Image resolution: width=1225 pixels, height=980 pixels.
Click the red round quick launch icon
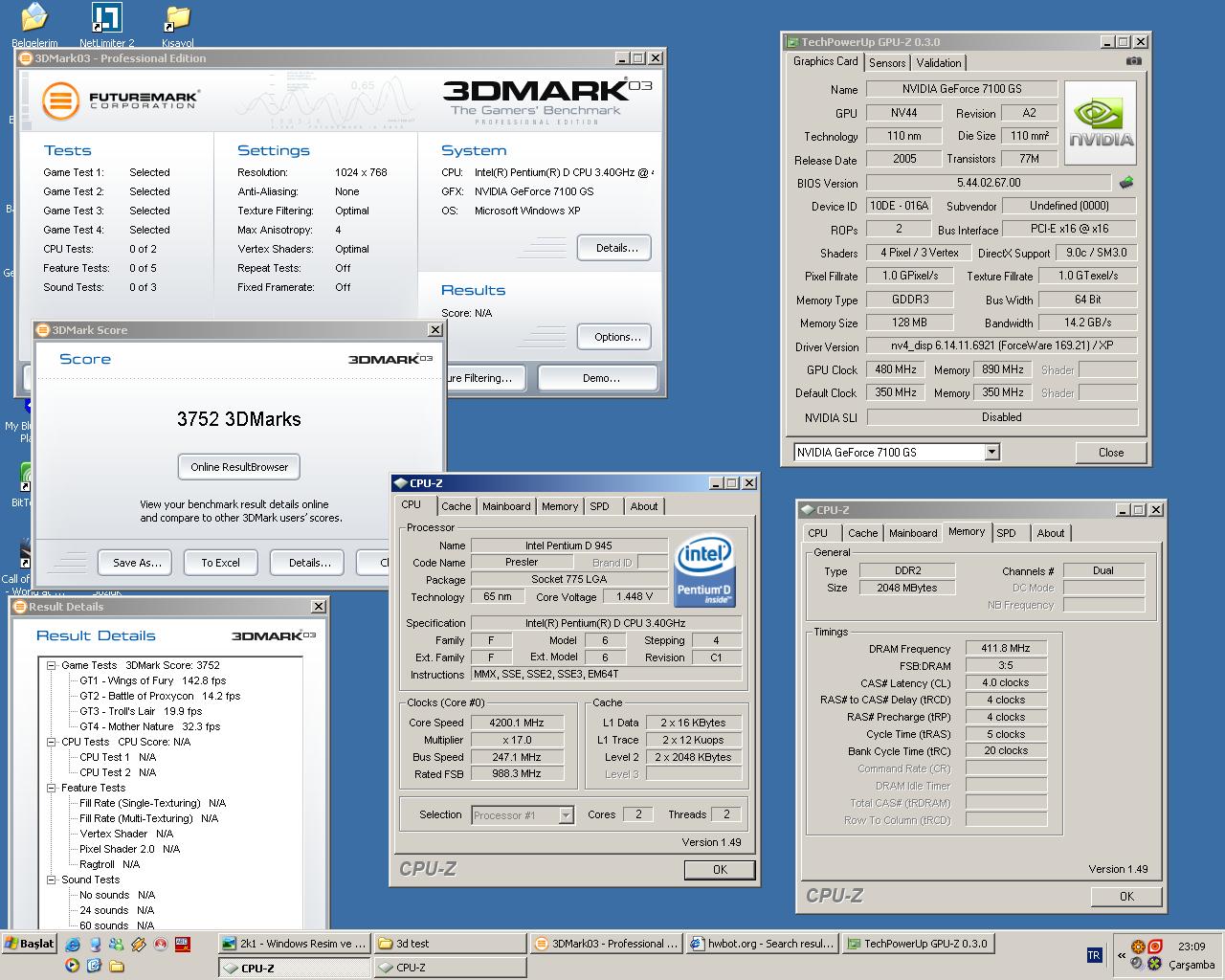pos(161,945)
